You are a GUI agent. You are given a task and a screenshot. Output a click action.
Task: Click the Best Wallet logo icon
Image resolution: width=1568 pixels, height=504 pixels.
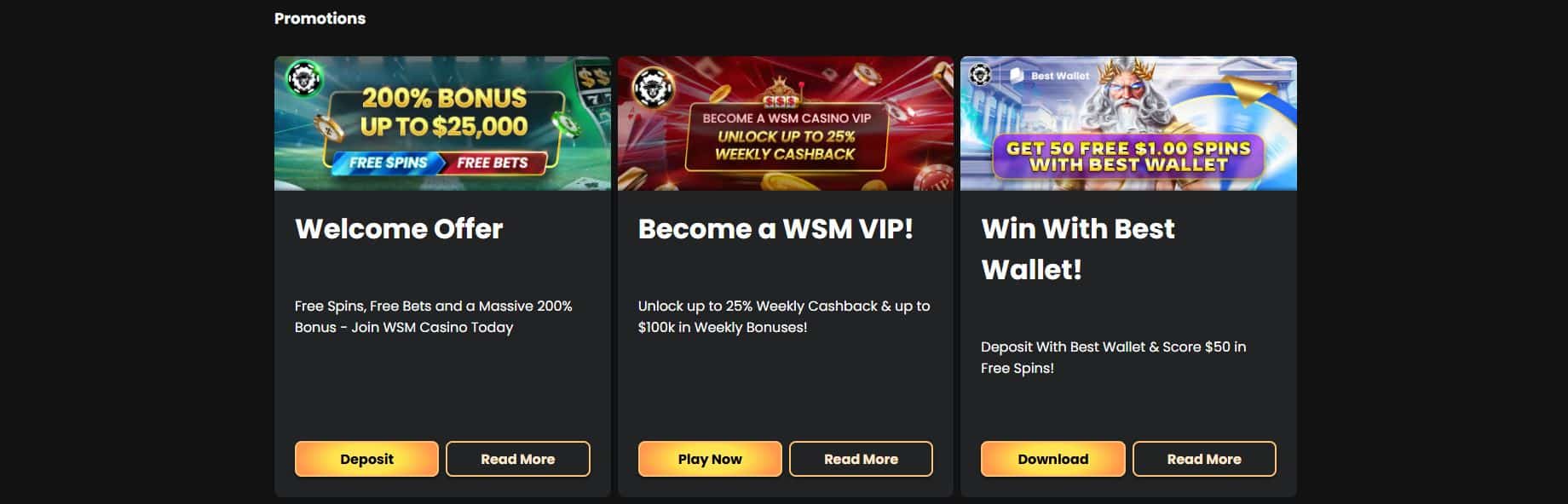[x=1017, y=75]
